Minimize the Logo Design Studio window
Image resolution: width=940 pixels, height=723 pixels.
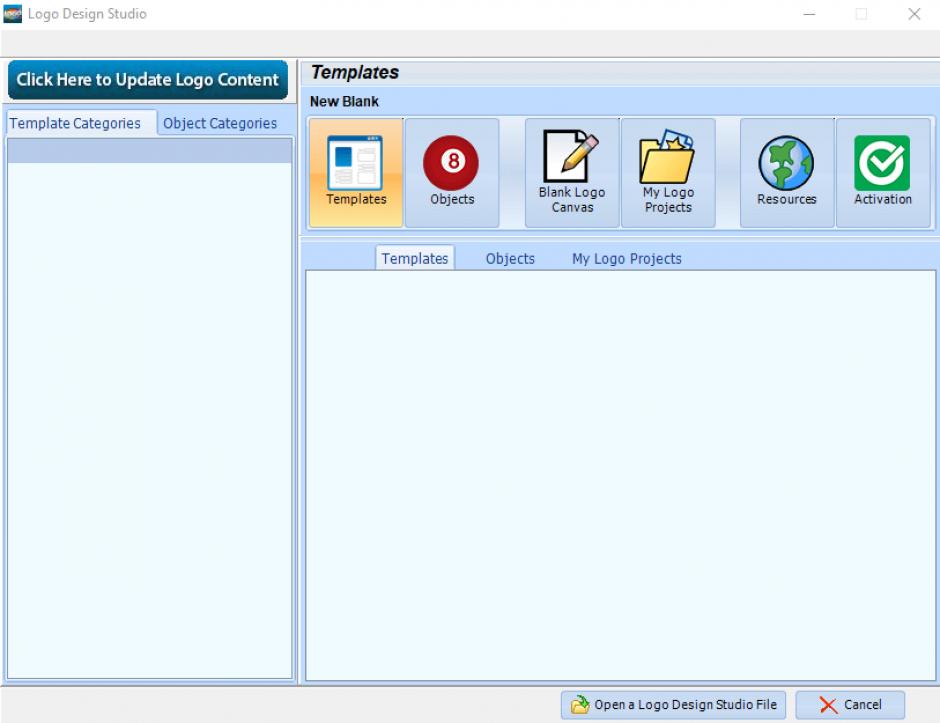pyautogui.click(x=809, y=14)
